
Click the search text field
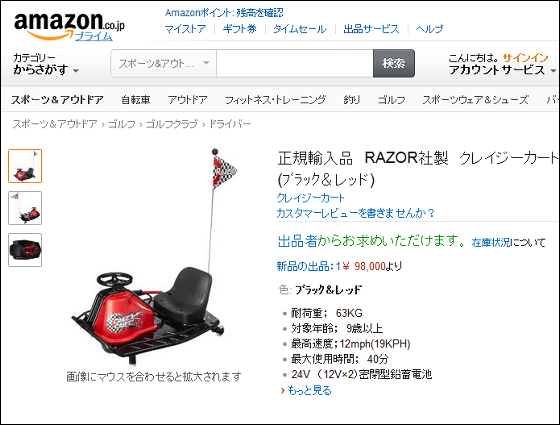pyautogui.click(x=295, y=64)
